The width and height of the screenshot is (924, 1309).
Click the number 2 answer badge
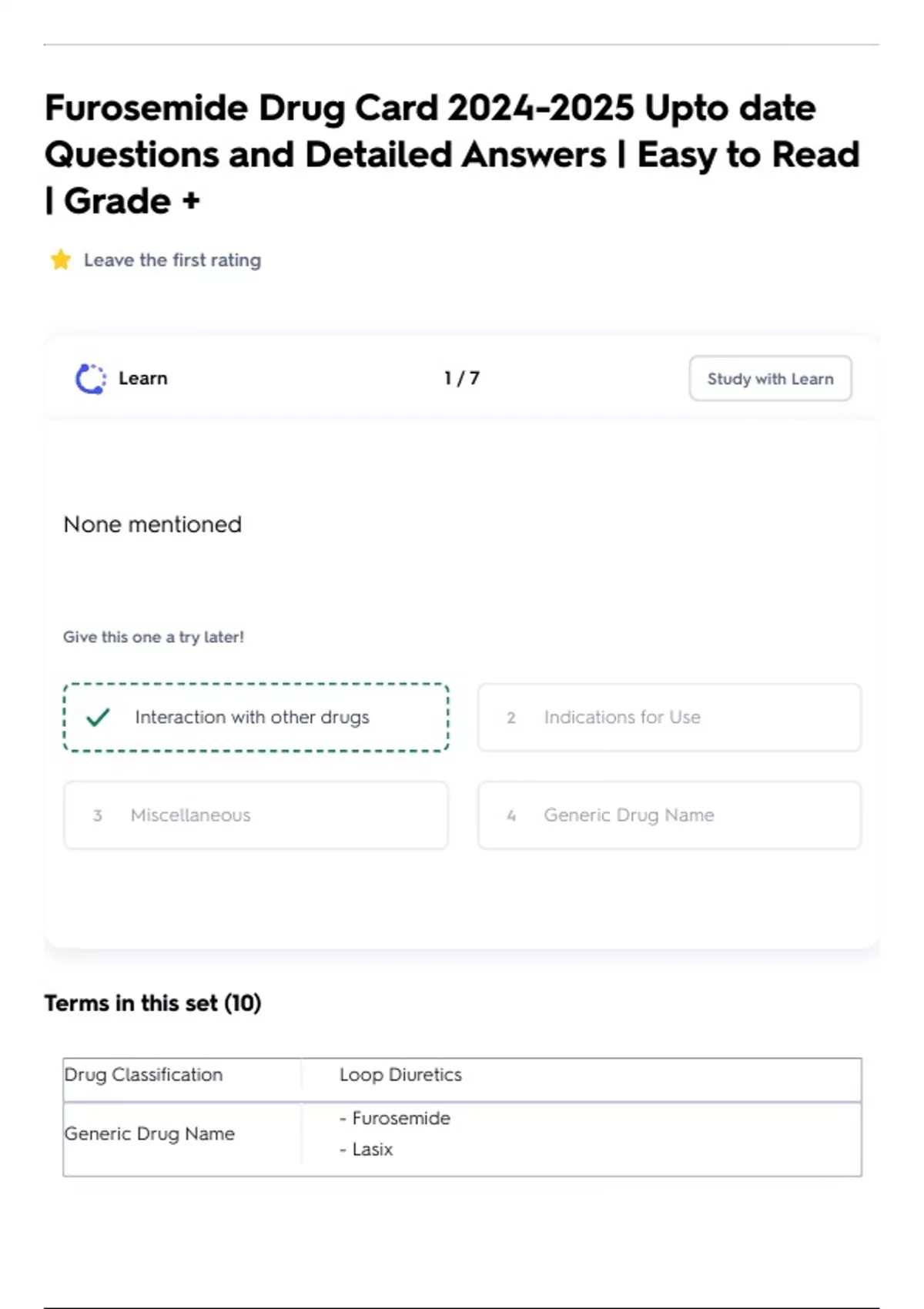(x=511, y=718)
